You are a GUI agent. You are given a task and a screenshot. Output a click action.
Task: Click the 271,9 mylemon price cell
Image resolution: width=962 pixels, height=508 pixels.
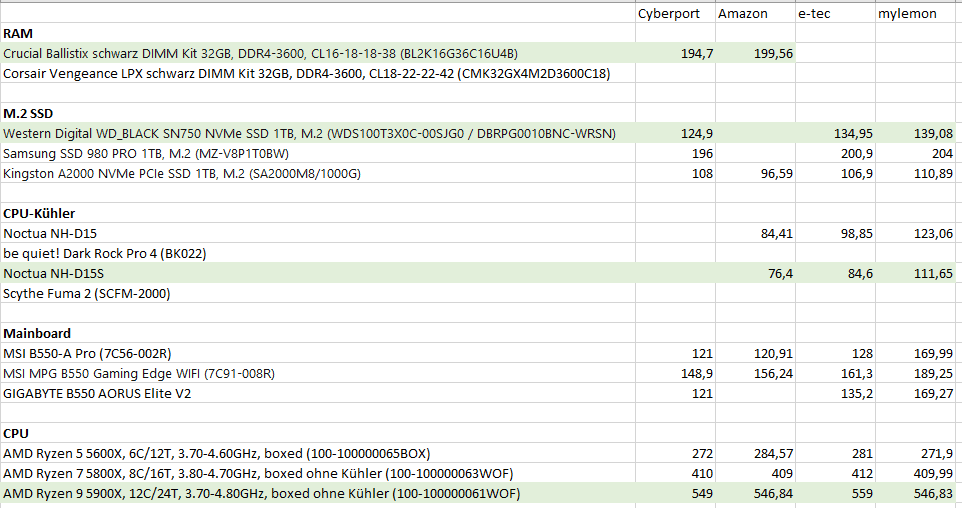coord(915,453)
